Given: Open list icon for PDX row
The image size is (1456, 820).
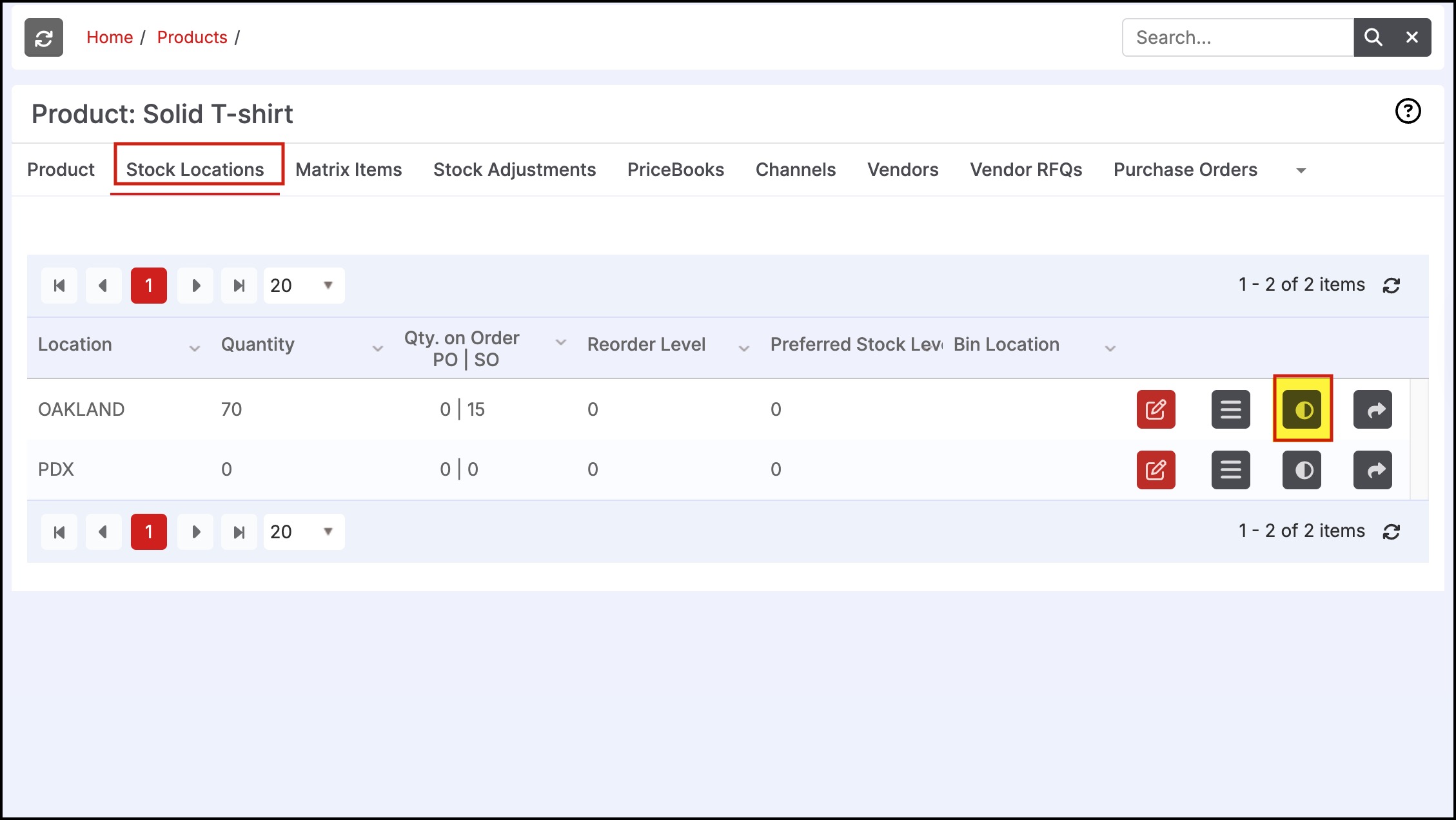Looking at the screenshot, I should click(1230, 470).
